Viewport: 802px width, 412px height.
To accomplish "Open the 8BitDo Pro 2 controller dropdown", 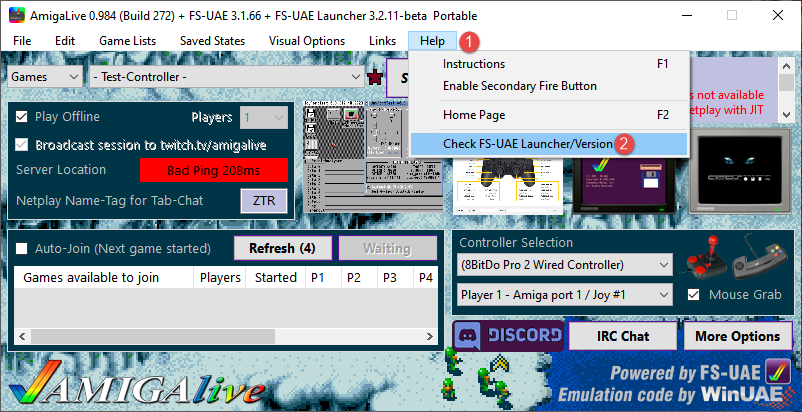I will [x=566, y=265].
